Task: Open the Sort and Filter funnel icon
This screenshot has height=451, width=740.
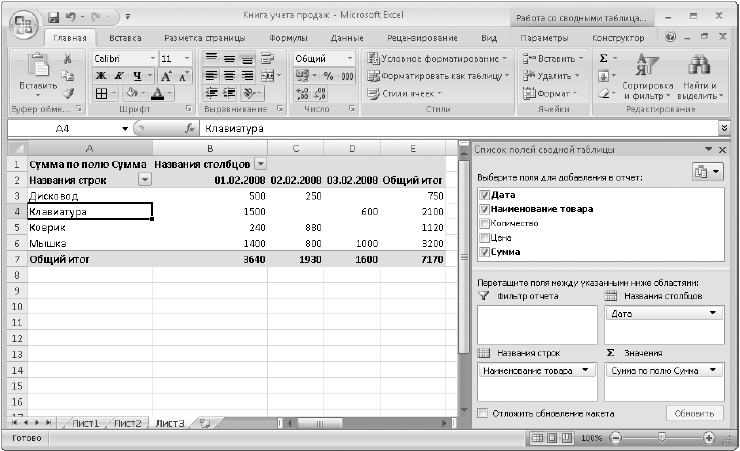Action: (647, 64)
